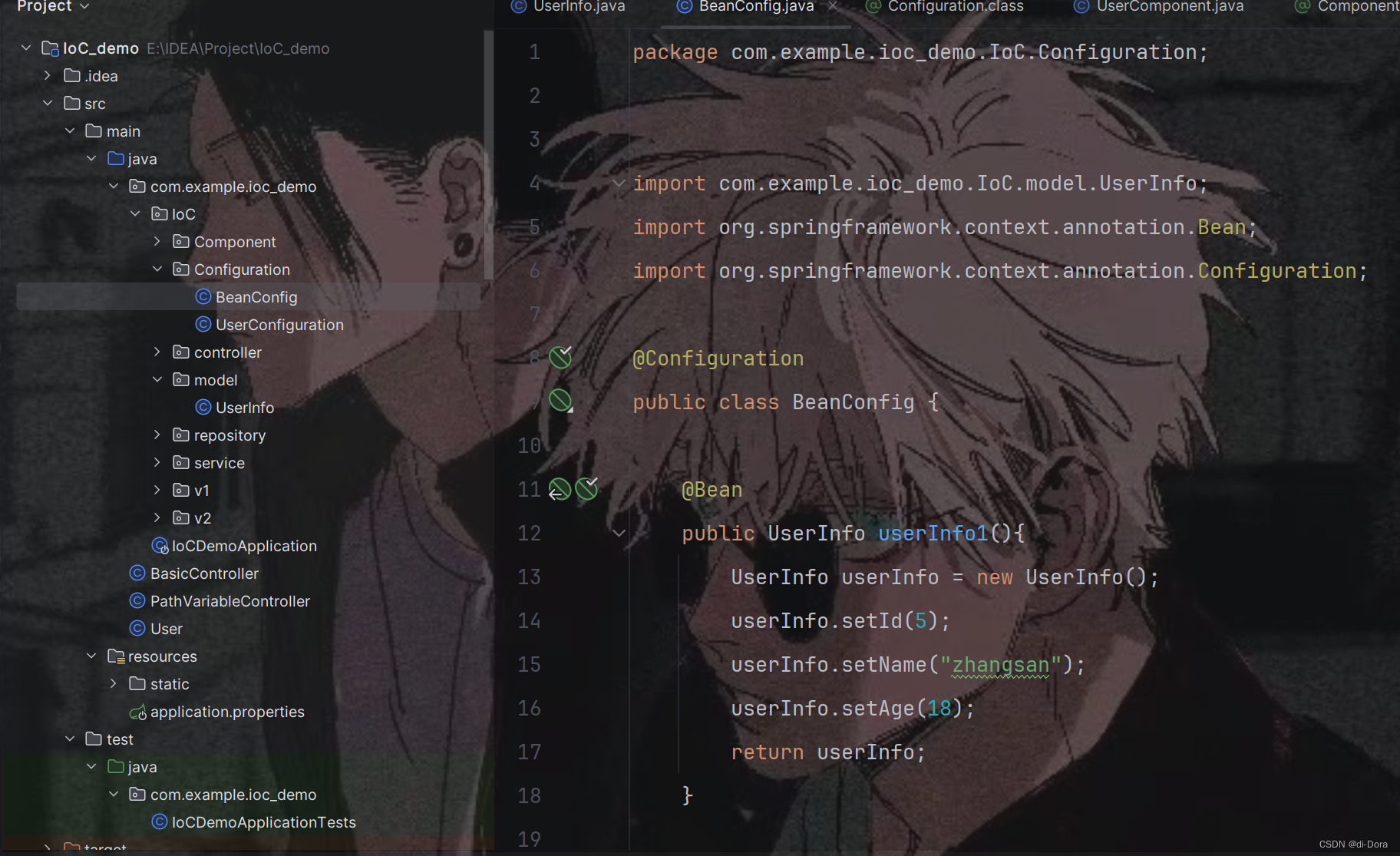
Task: Click the project tree vertical scrollbar
Action: pyautogui.click(x=488, y=154)
